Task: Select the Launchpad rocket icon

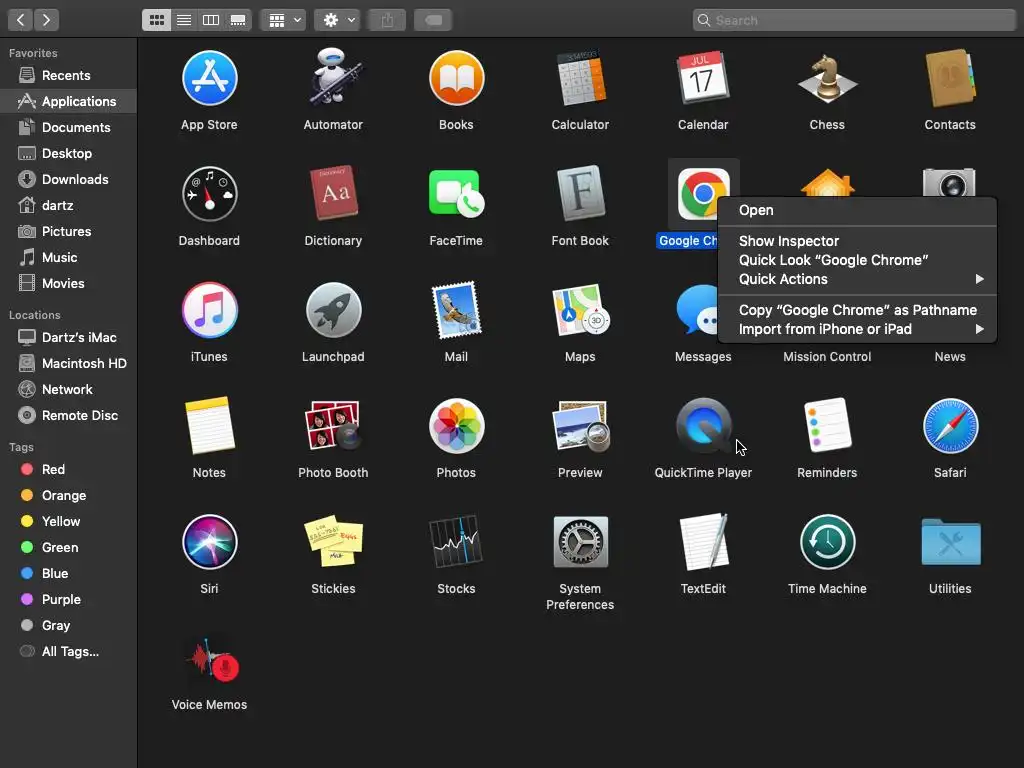Action: coord(333,310)
